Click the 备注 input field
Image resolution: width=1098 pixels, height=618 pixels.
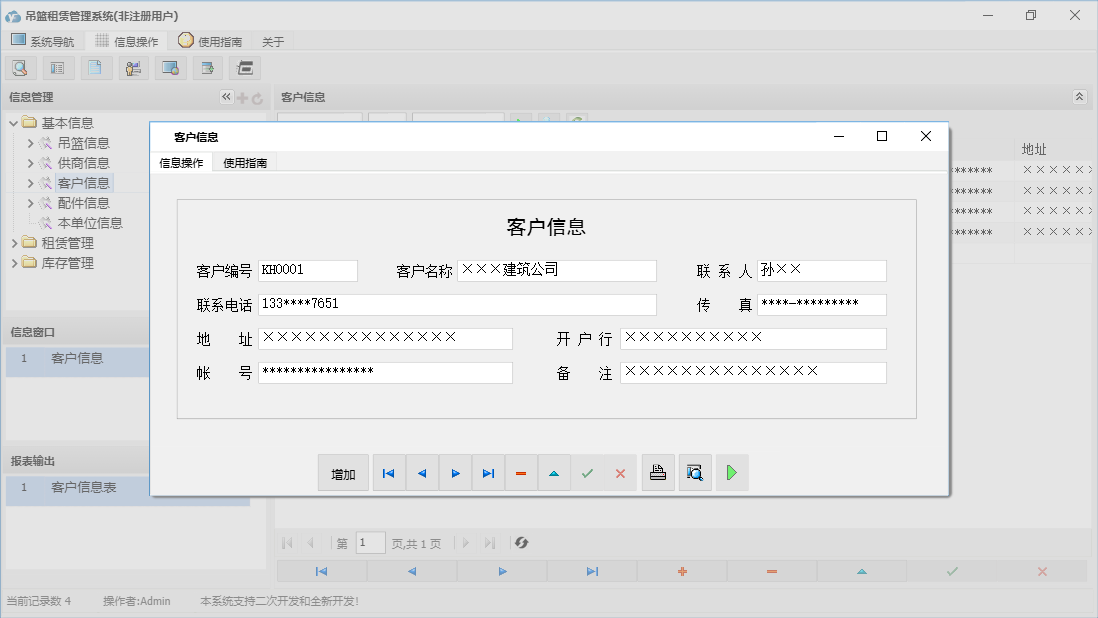(x=753, y=372)
